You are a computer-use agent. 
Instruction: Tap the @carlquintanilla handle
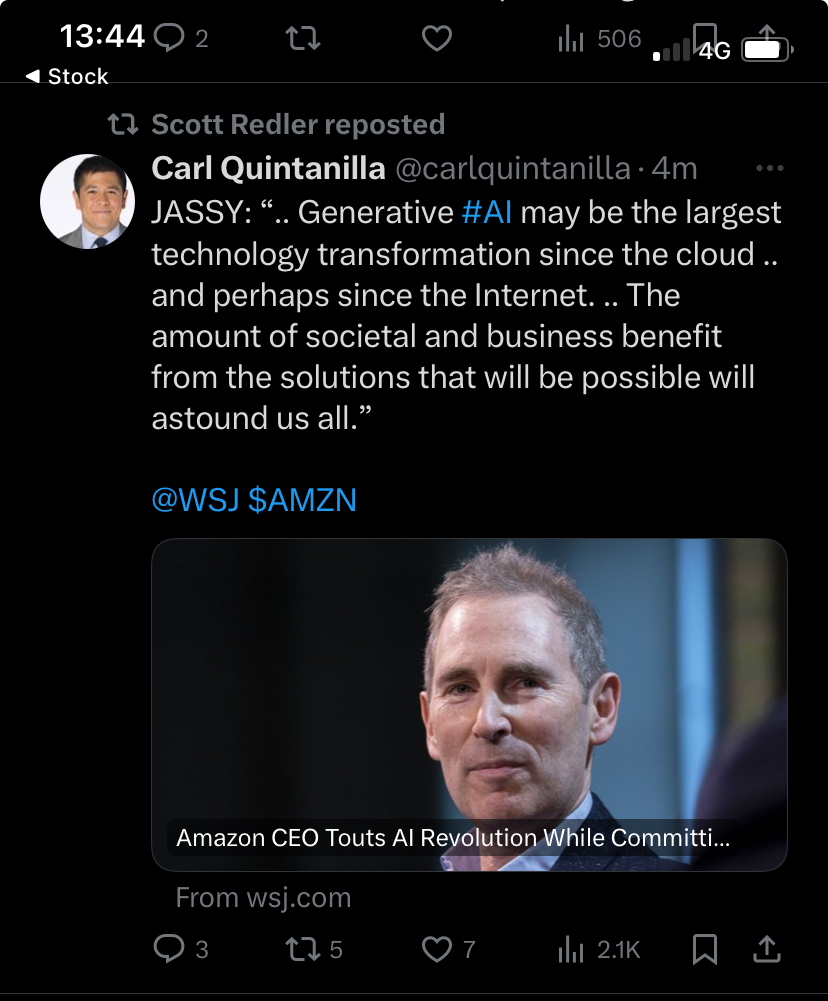[x=513, y=169]
